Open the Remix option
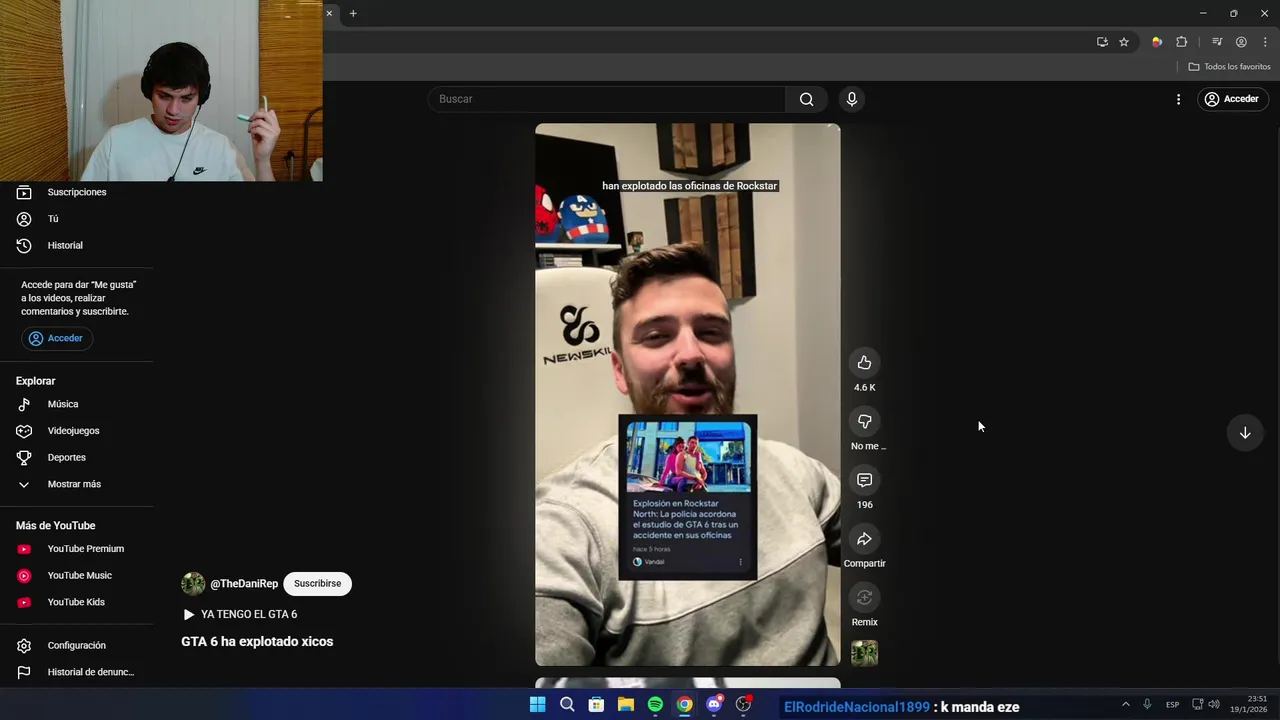 click(x=864, y=598)
